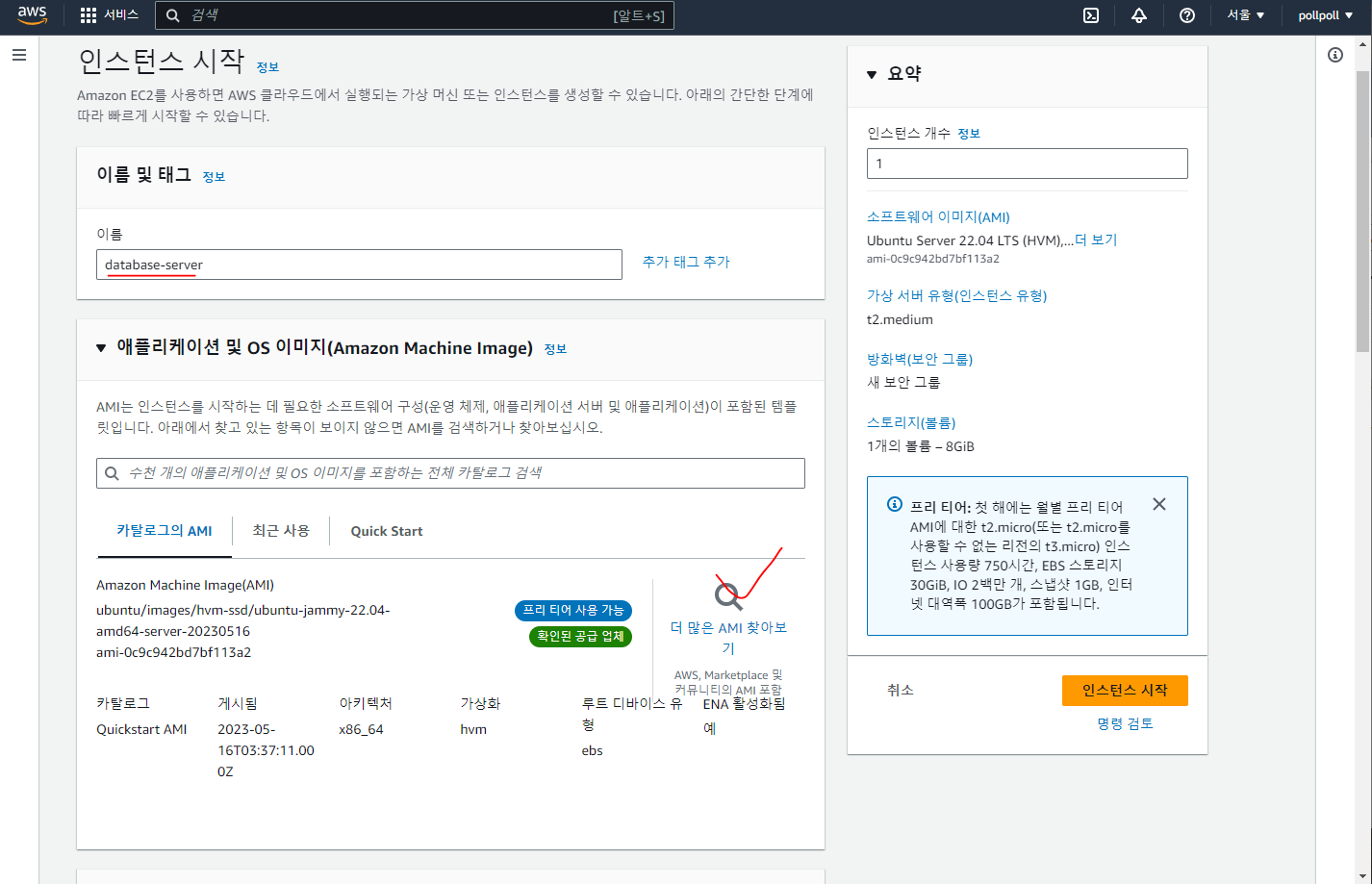The image size is (1372, 884).
Task: Click the top AWS 검색 search bar
Action: click(x=415, y=15)
